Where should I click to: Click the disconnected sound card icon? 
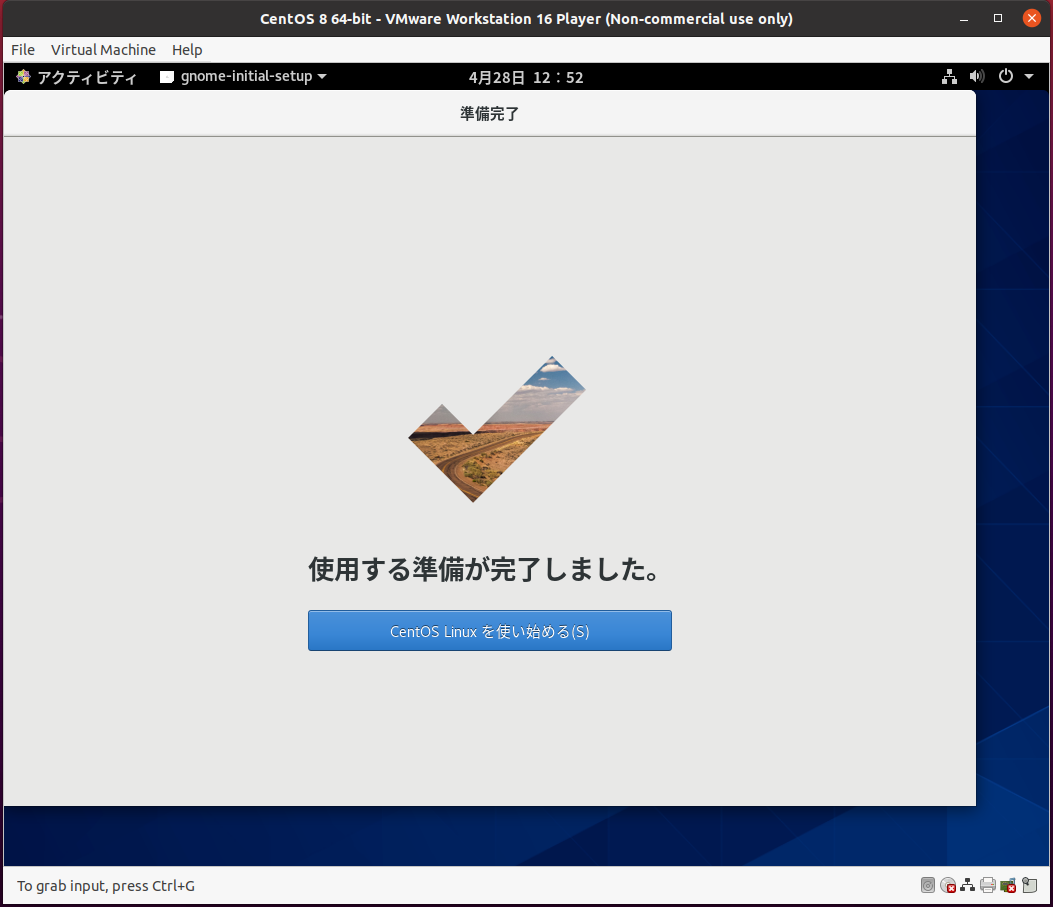[1008, 885]
